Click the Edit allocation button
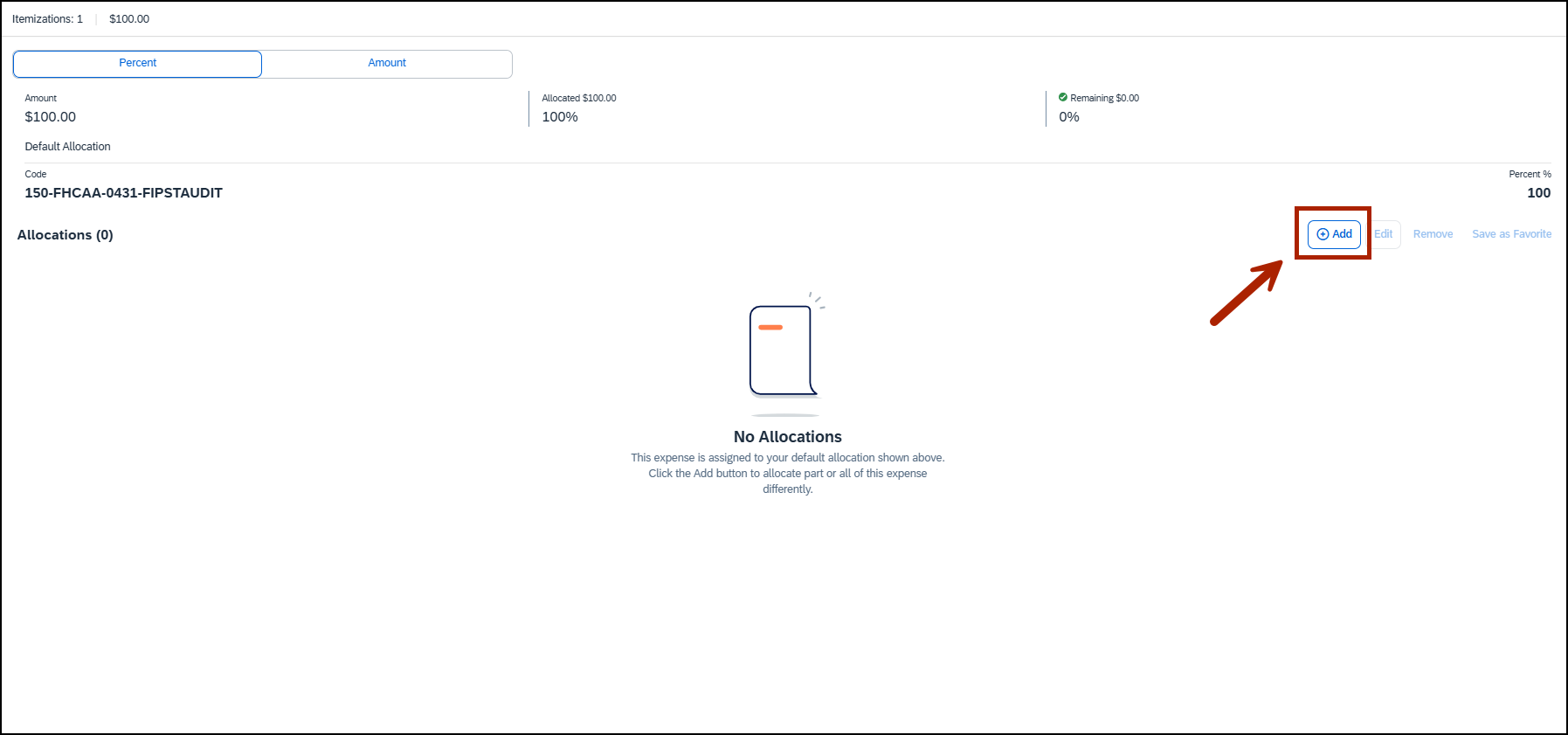Image resolution: width=1568 pixels, height=735 pixels. pos(1383,234)
